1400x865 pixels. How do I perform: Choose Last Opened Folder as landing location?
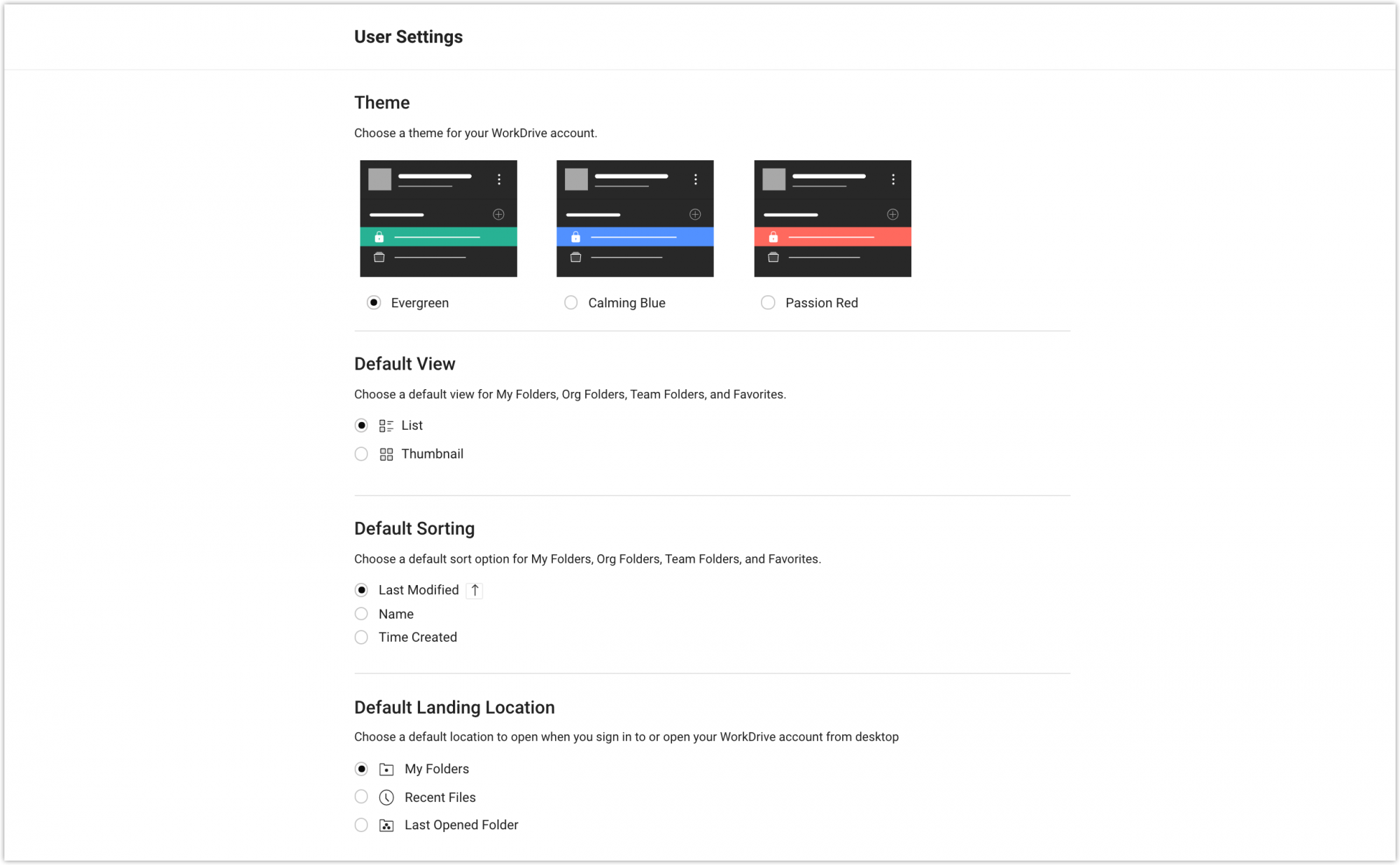coord(361,824)
